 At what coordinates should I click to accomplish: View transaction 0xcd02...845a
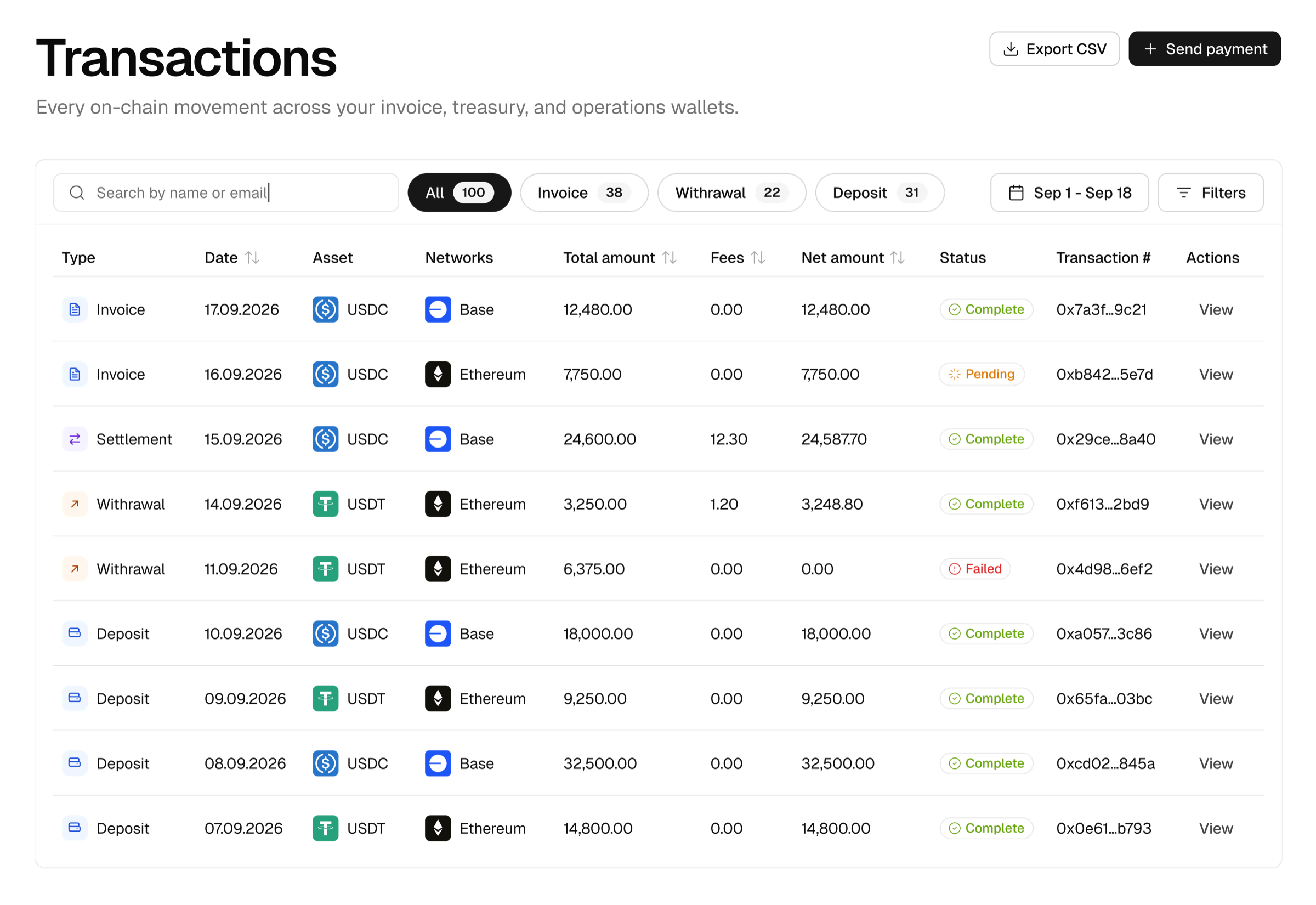click(x=1216, y=763)
